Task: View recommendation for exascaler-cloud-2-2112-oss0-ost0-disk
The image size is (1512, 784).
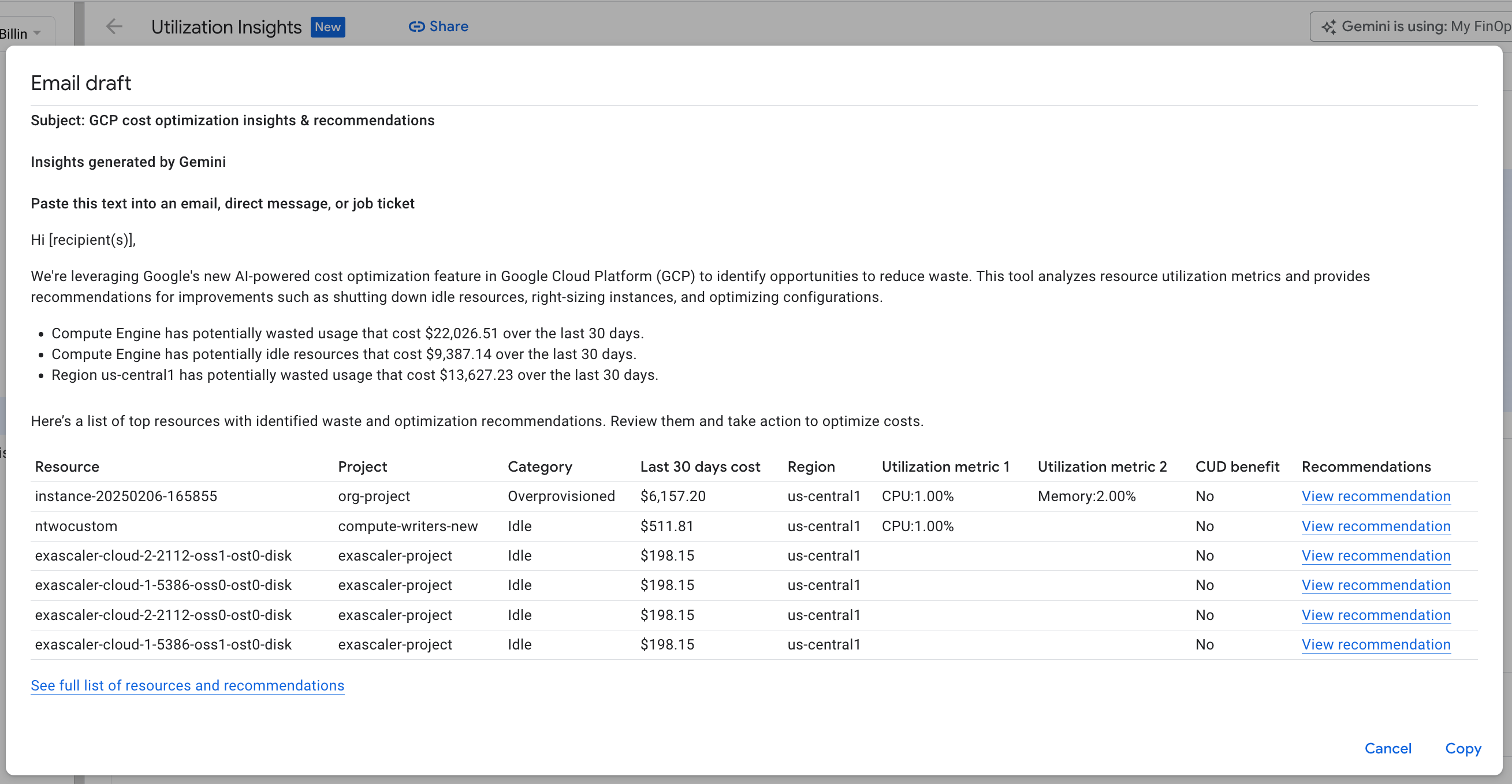Action: tap(1376, 615)
